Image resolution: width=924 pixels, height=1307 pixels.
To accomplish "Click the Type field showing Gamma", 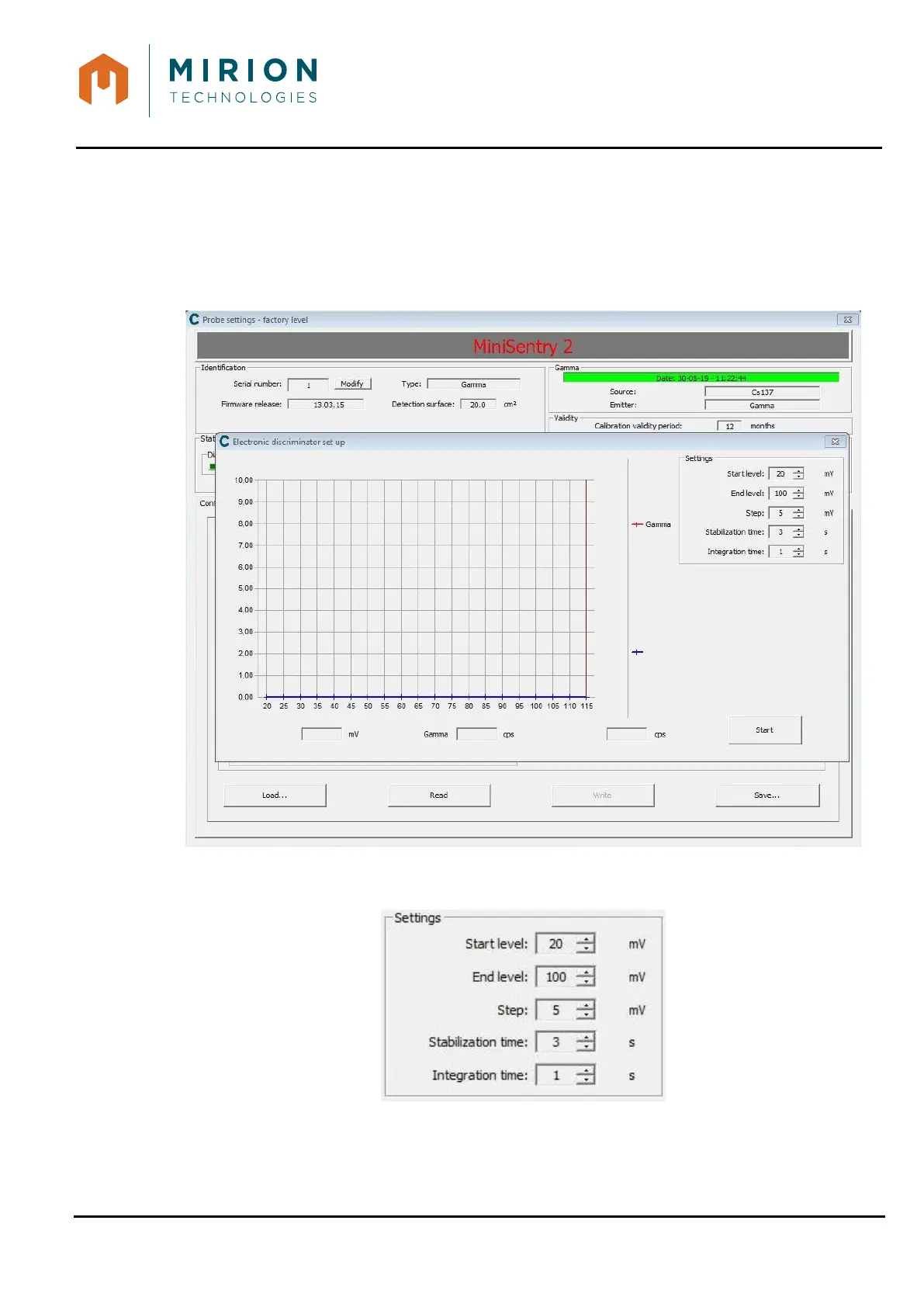I will [474, 384].
